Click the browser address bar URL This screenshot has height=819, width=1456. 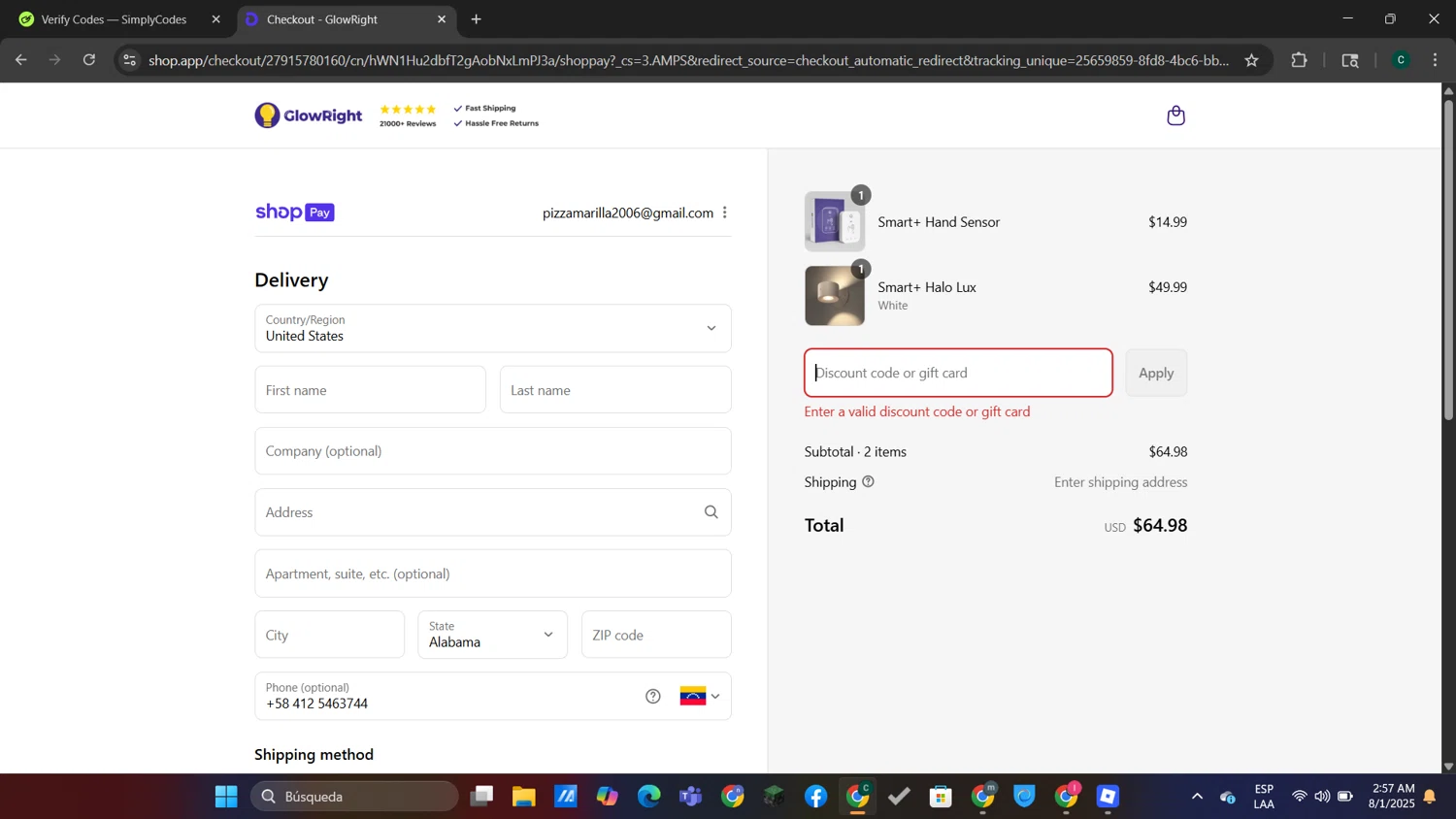(x=688, y=60)
